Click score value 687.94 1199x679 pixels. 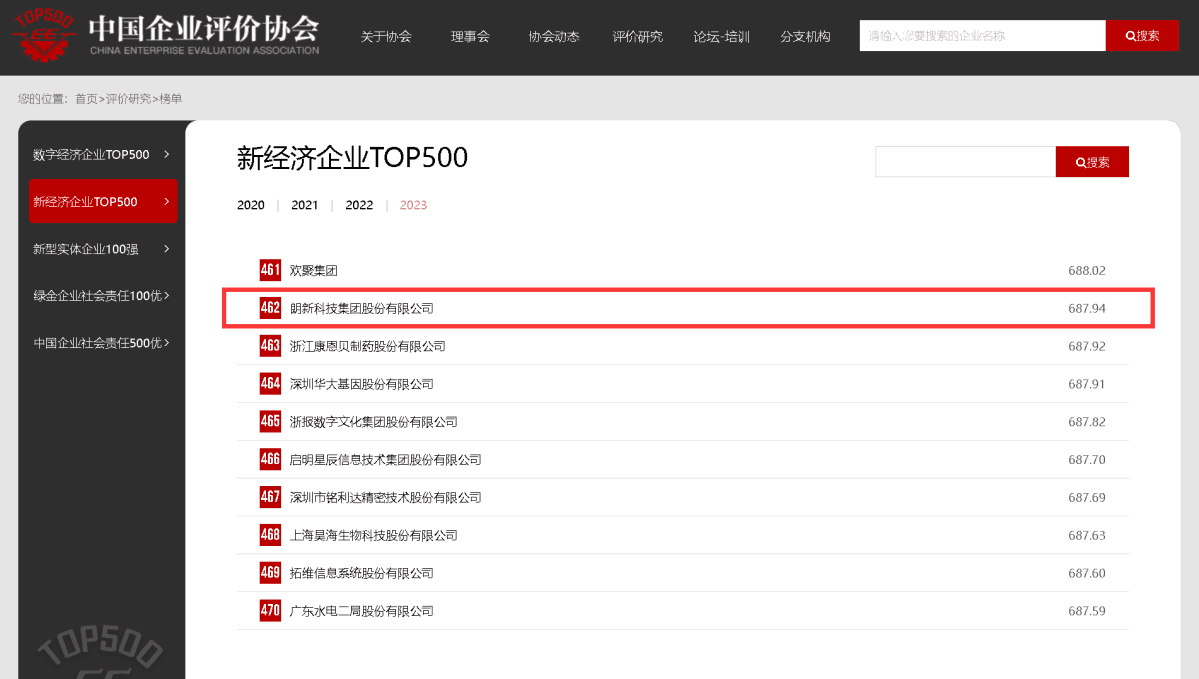point(1087,308)
